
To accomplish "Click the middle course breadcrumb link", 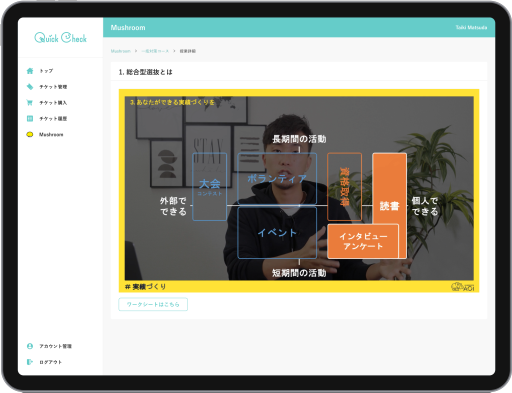I will (x=155, y=51).
